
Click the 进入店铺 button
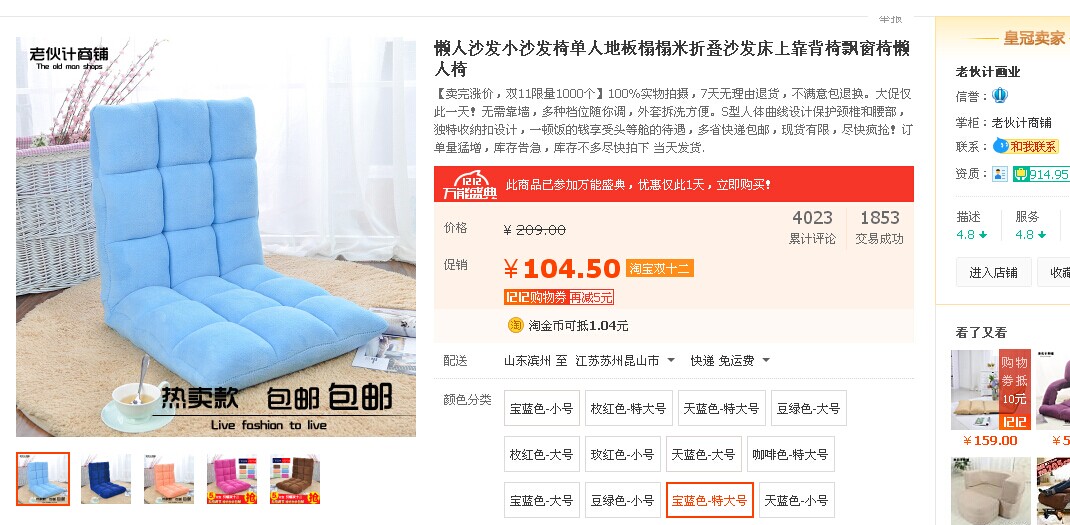click(x=993, y=272)
